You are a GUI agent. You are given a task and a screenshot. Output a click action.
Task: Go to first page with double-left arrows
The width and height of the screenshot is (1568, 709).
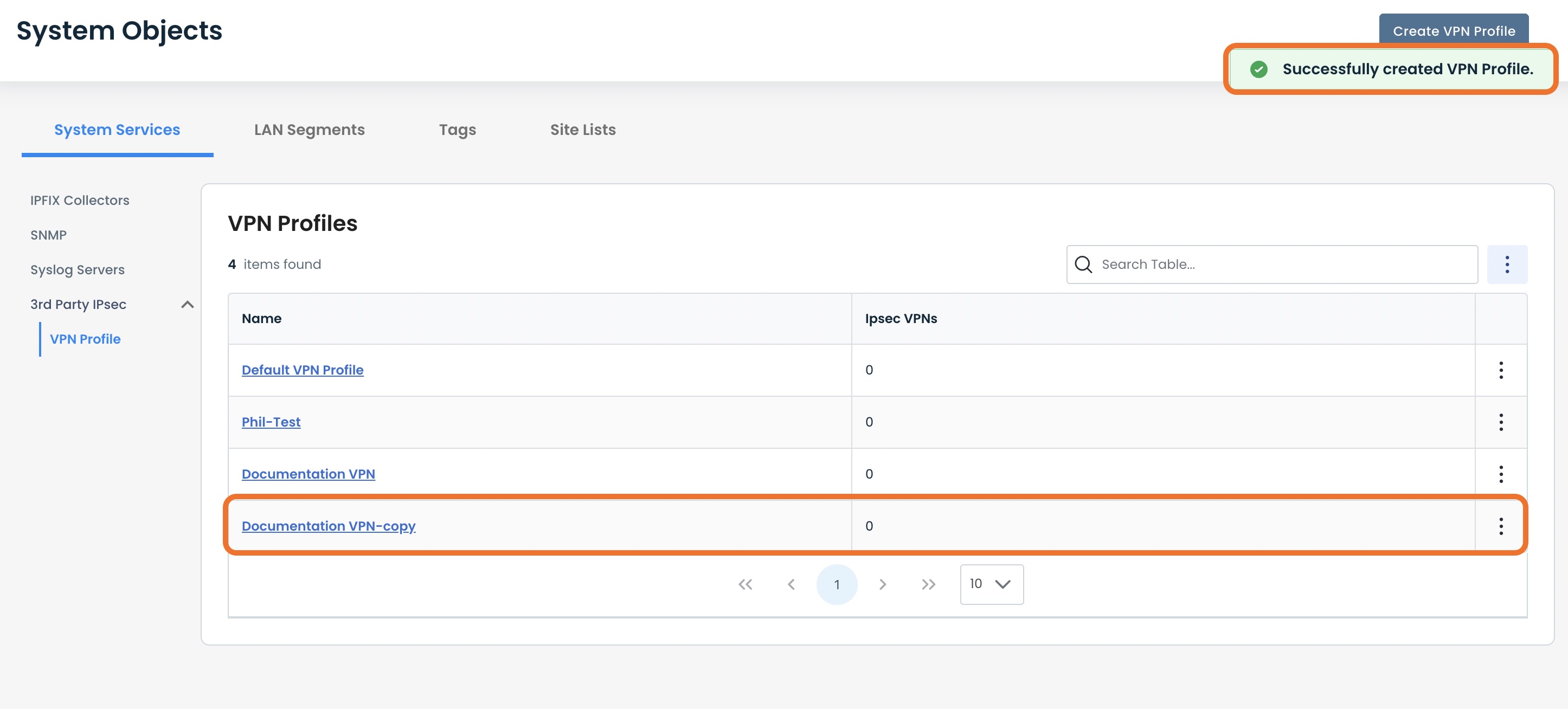pos(745,584)
